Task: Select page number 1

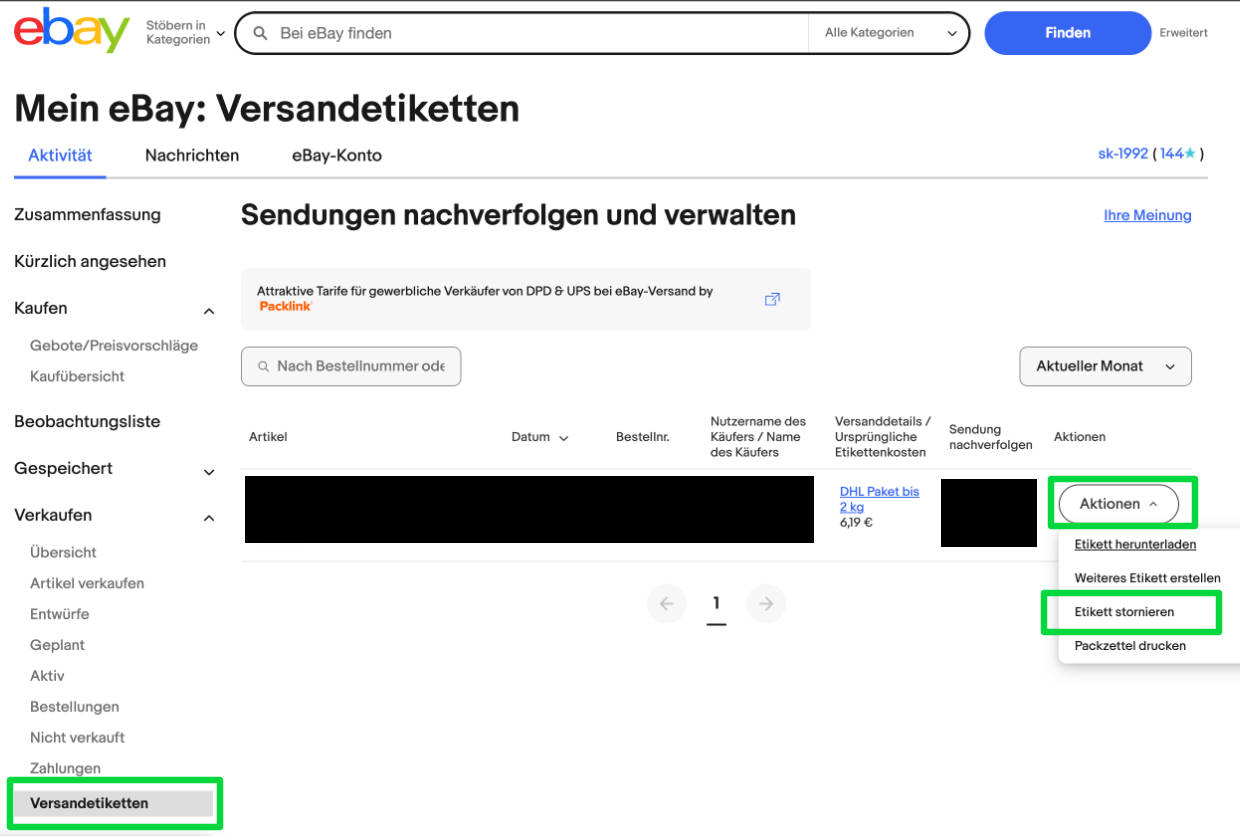Action: point(716,605)
